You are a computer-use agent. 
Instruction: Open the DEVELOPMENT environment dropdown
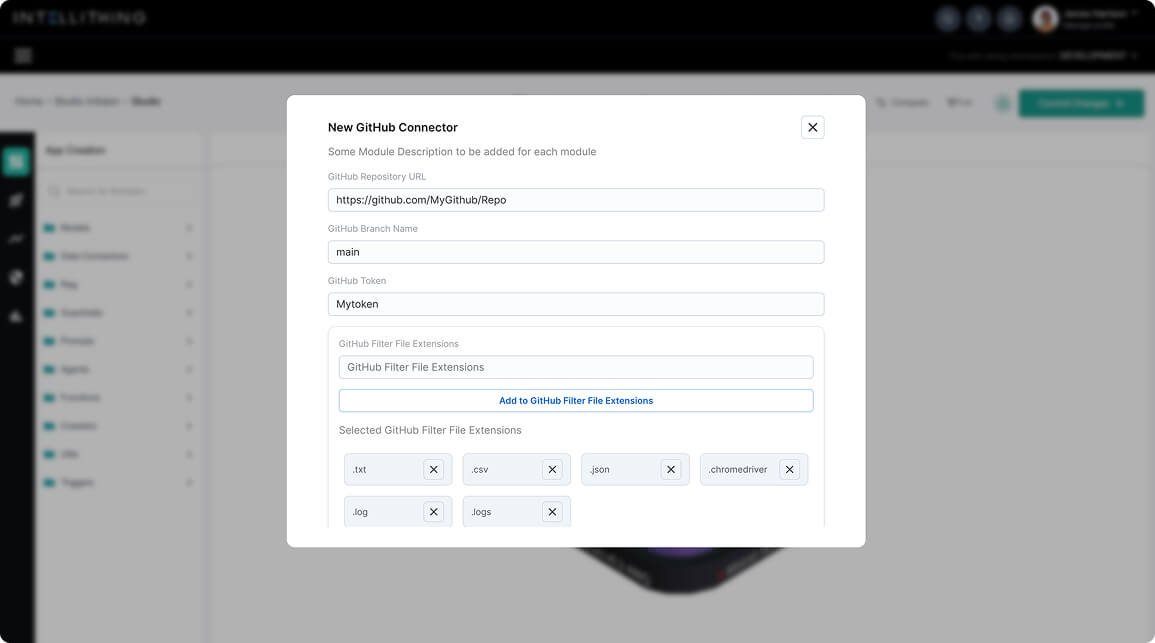tap(1098, 56)
